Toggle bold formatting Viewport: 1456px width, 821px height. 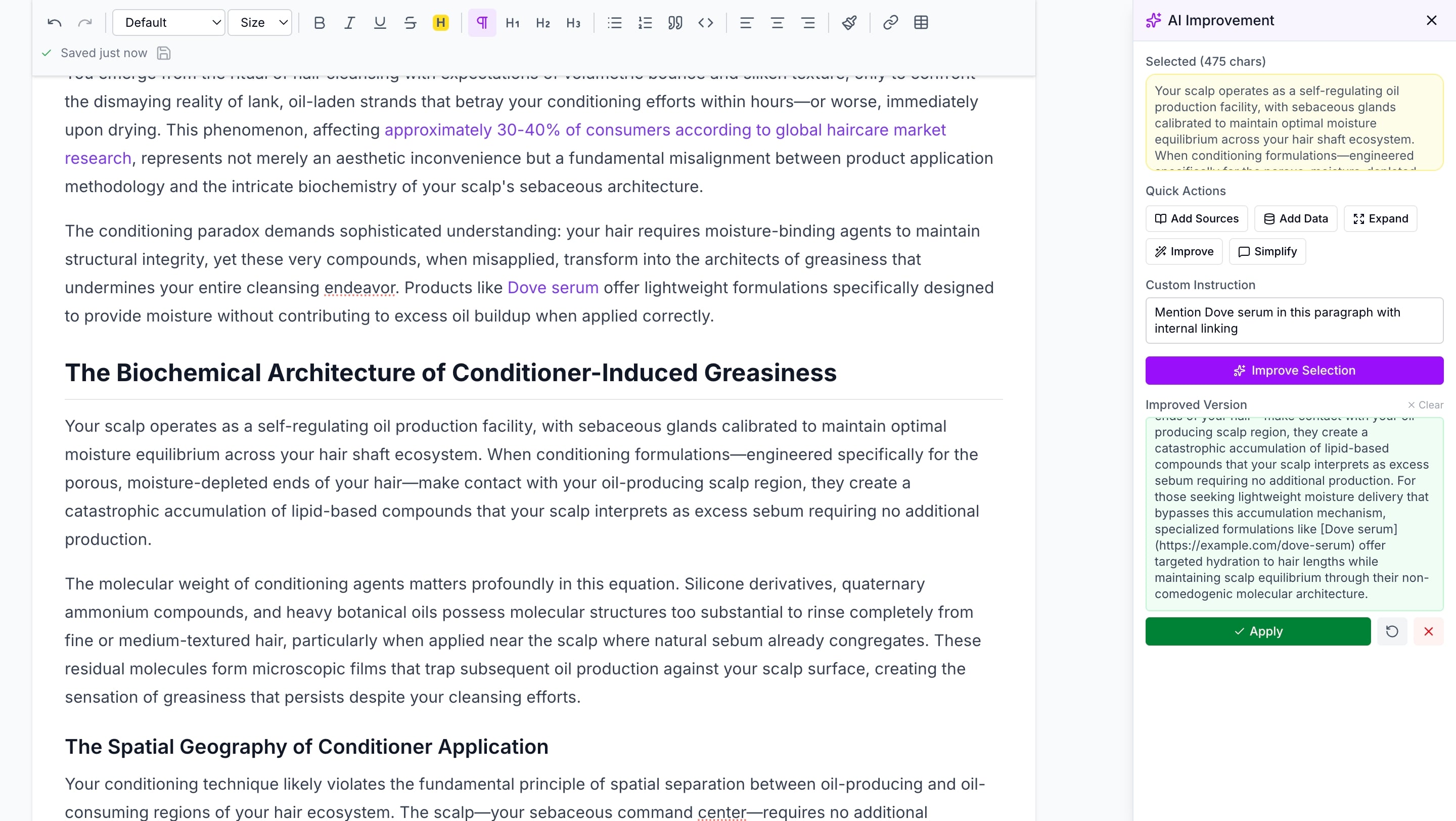(x=319, y=23)
